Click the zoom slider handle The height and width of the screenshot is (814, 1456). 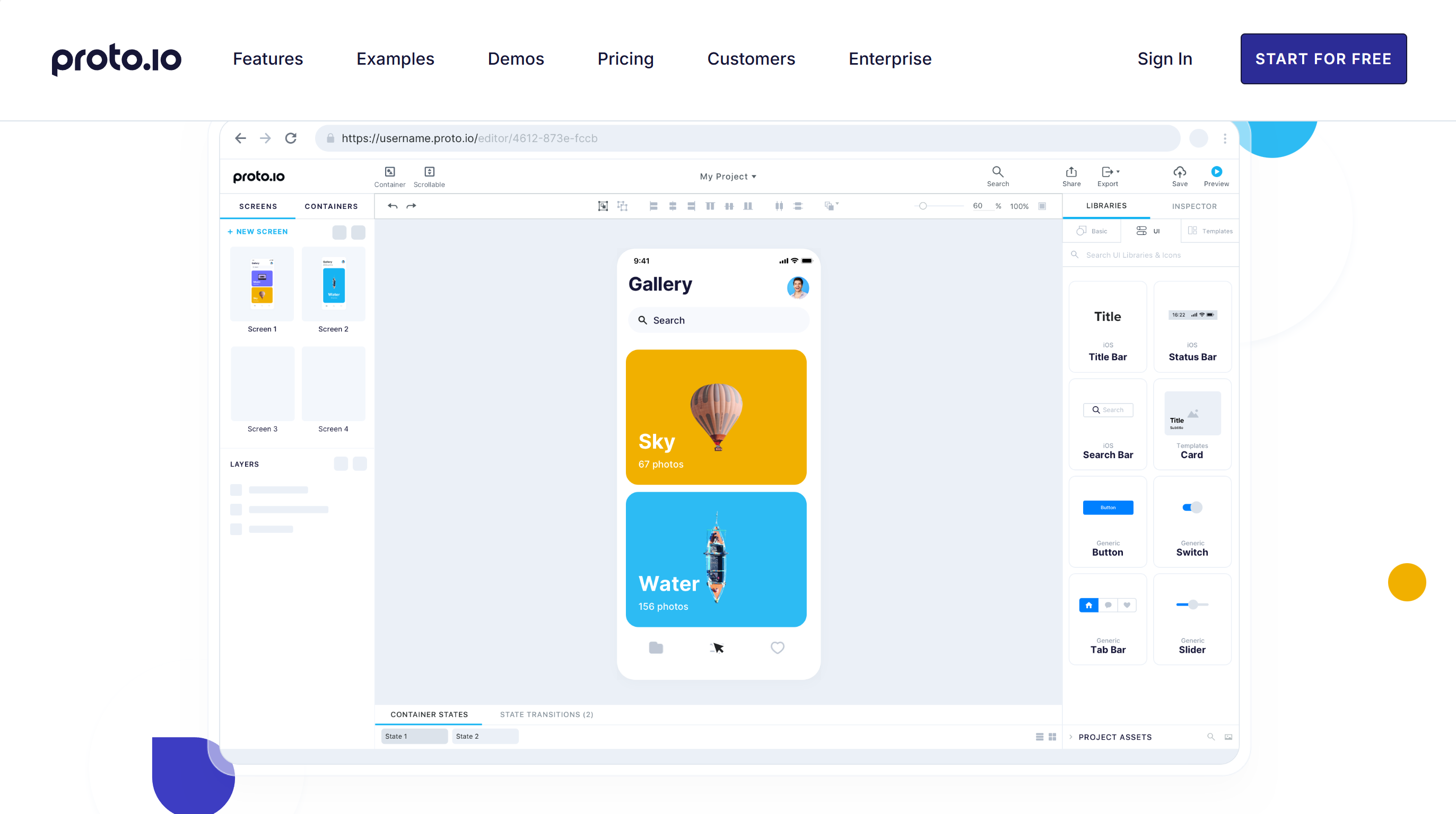pos(922,206)
